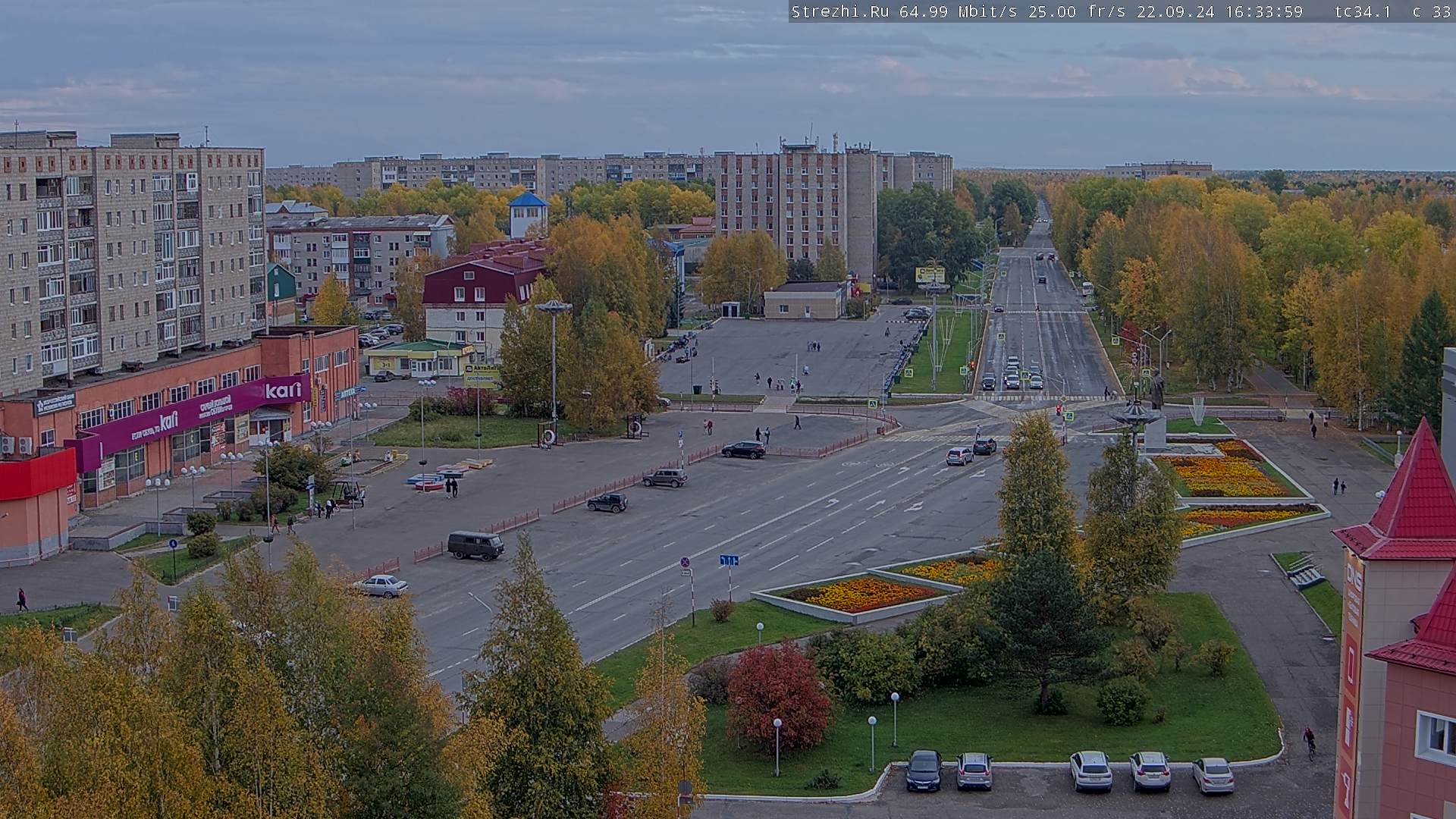The height and width of the screenshot is (819, 1456).
Task: Click the 16:33:59 timestamp
Action: [x=1263, y=11]
